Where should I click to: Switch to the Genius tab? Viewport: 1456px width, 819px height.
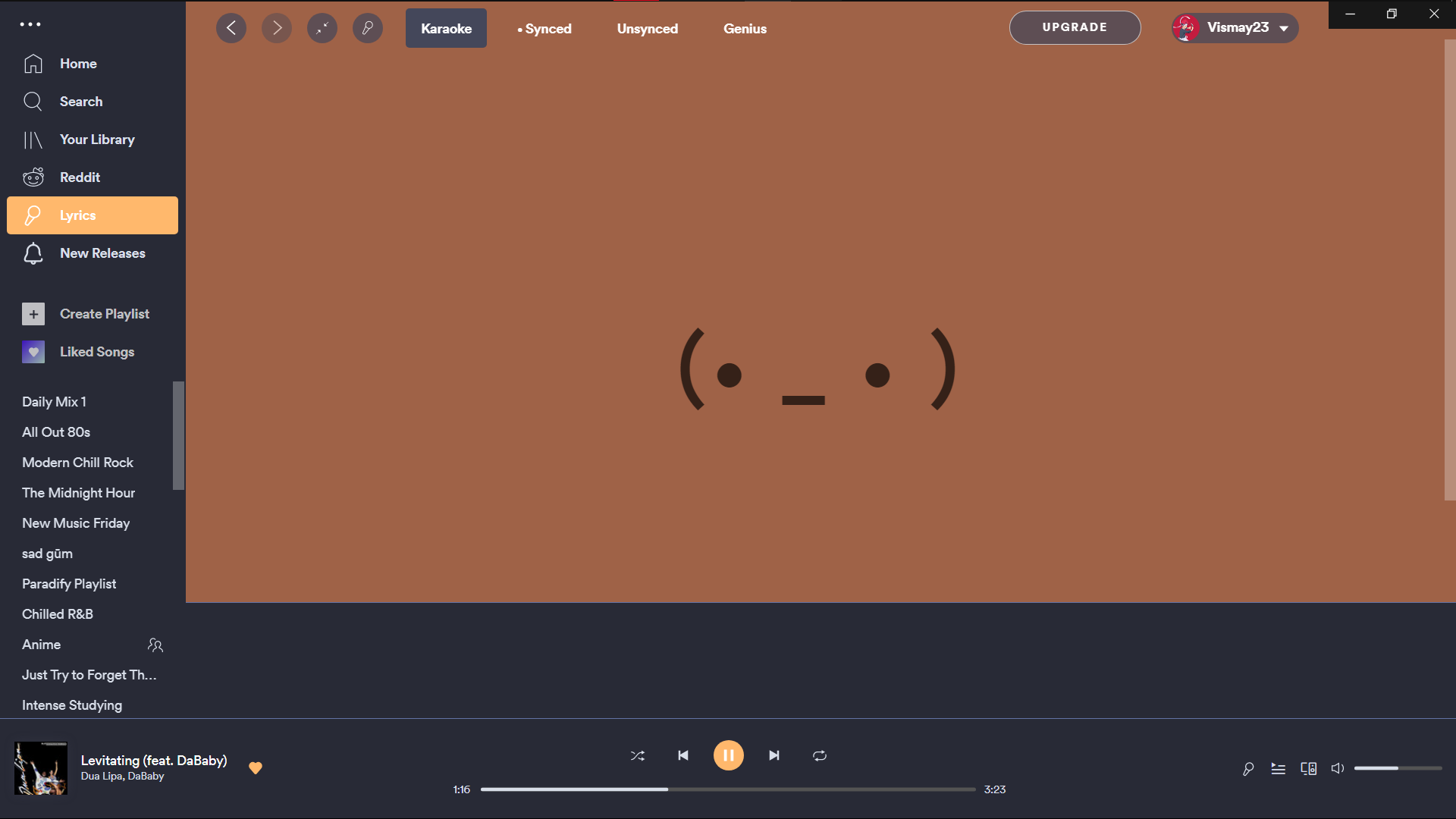click(x=745, y=28)
